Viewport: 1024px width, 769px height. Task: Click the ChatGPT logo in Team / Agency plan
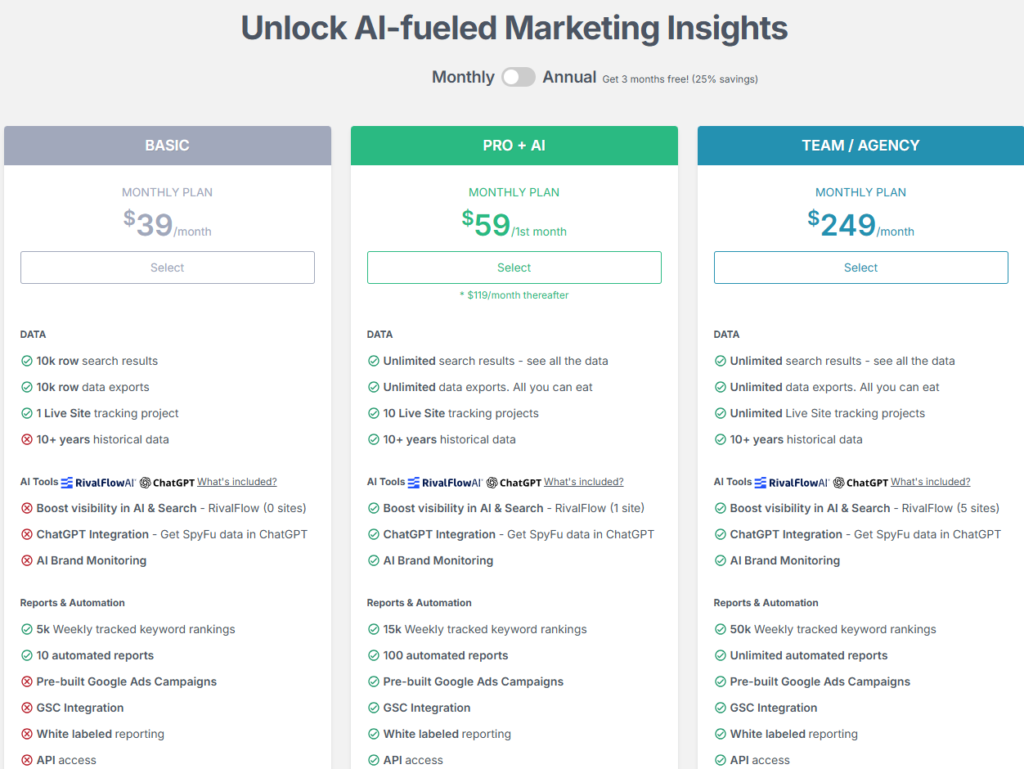click(x=860, y=482)
